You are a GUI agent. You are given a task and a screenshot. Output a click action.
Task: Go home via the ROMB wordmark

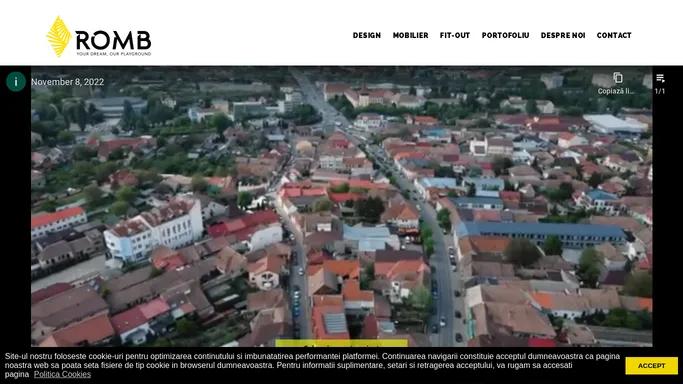[114, 40]
